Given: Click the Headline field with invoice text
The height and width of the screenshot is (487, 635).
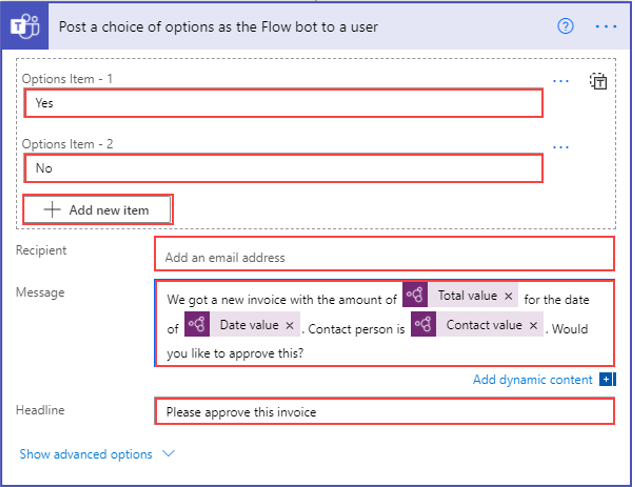Looking at the screenshot, I should (x=384, y=411).
